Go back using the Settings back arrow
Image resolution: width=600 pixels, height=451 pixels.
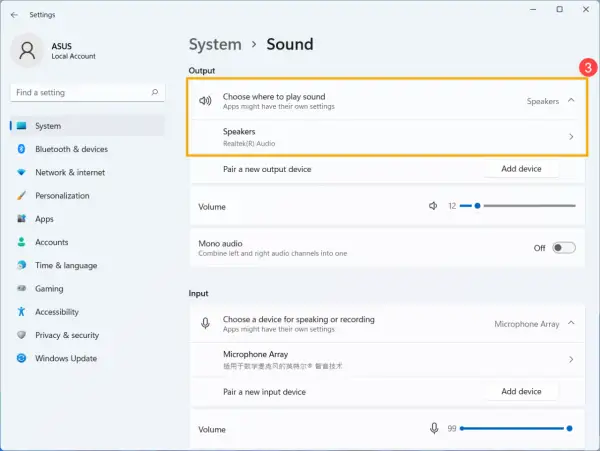click(x=14, y=15)
